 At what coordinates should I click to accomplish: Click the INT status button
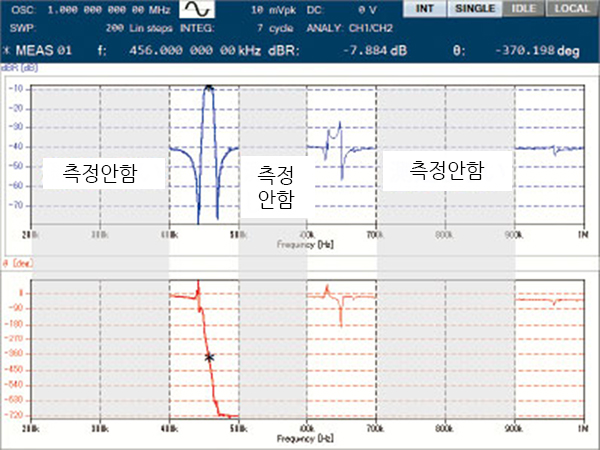(x=424, y=8)
